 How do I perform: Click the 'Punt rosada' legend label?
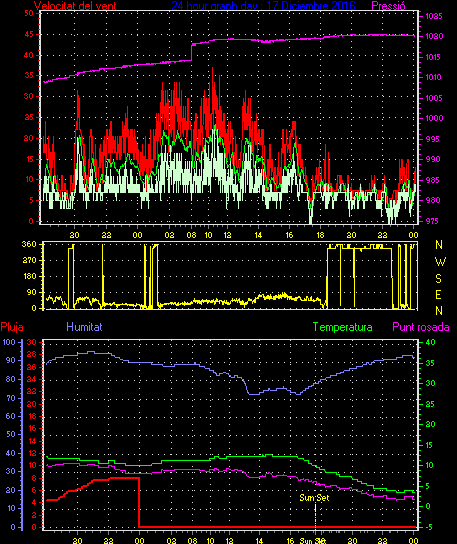[421, 327]
